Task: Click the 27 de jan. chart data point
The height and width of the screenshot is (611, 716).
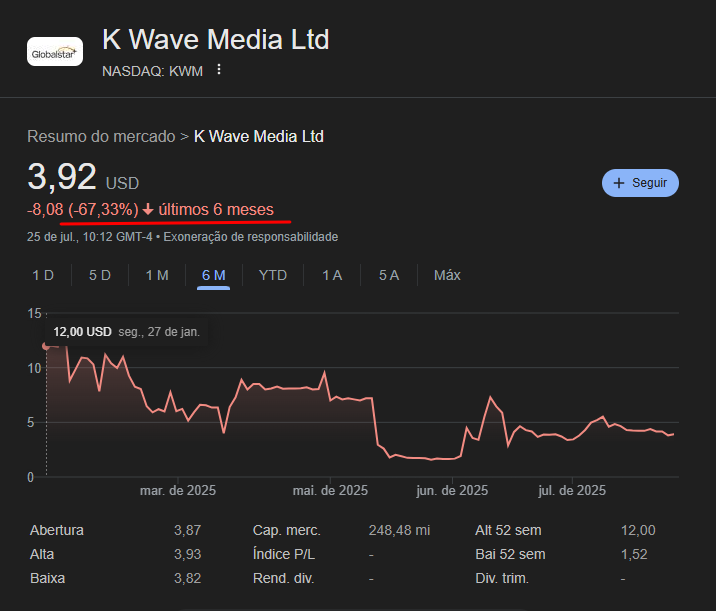Action: coord(46,346)
